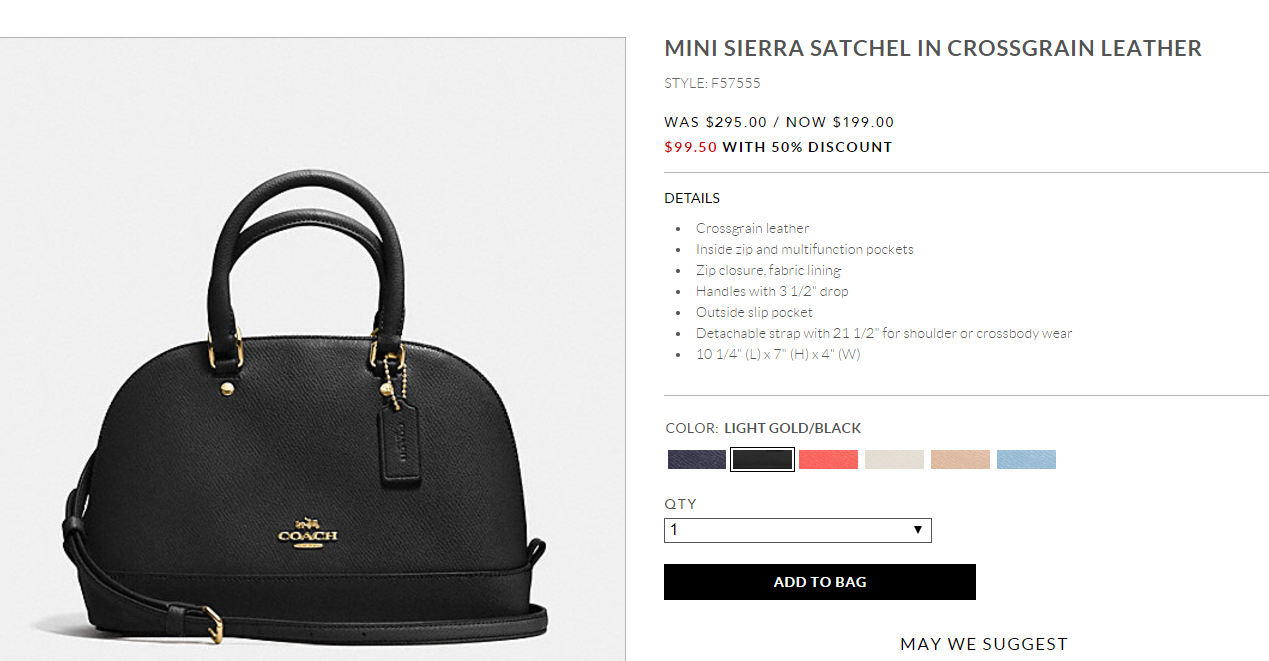
Task: Click the Detachable strap detail line
Action: point(883,333)
